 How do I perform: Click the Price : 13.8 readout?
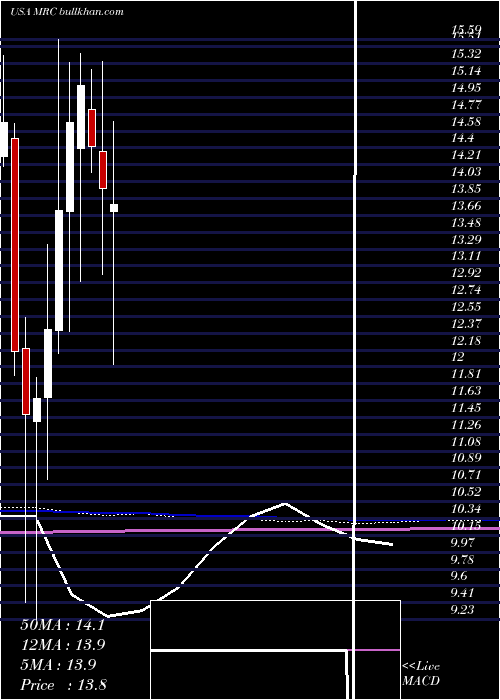[x=63, y=685]
